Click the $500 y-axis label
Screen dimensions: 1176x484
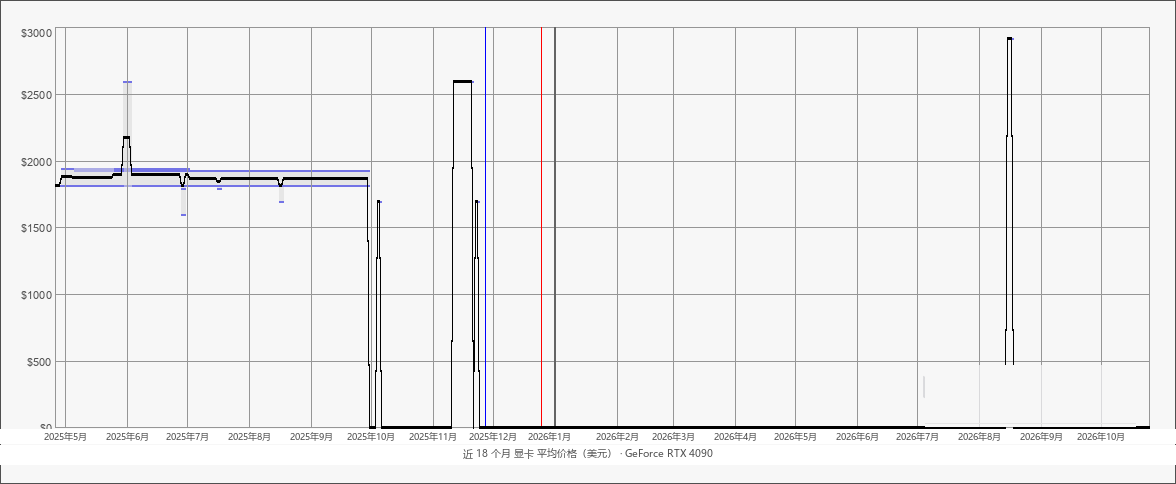pyautogui.click(x=40, y=362)
